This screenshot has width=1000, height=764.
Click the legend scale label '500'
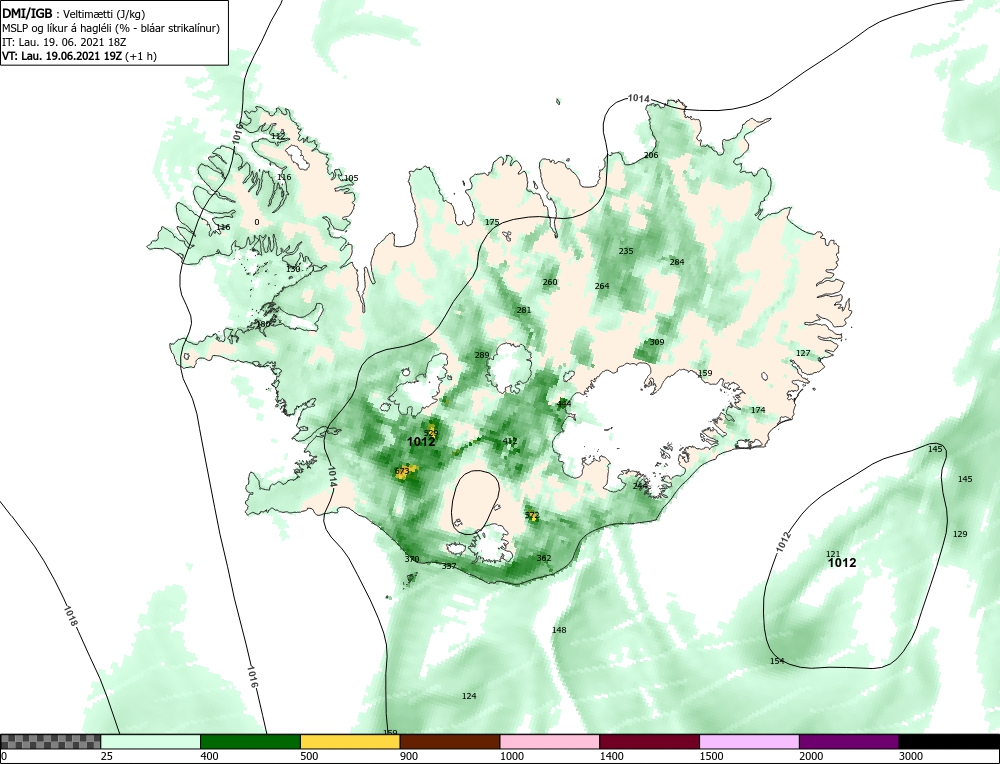coord(309,756)
